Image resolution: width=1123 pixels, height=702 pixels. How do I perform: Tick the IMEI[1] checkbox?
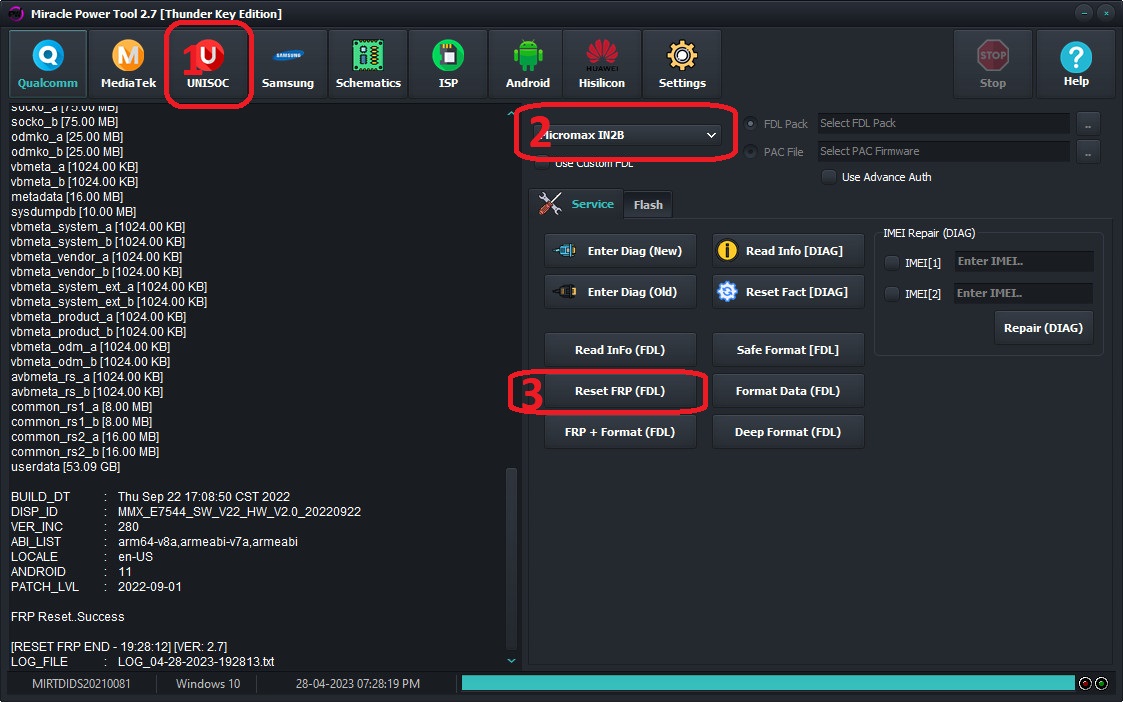click(892, 263)
